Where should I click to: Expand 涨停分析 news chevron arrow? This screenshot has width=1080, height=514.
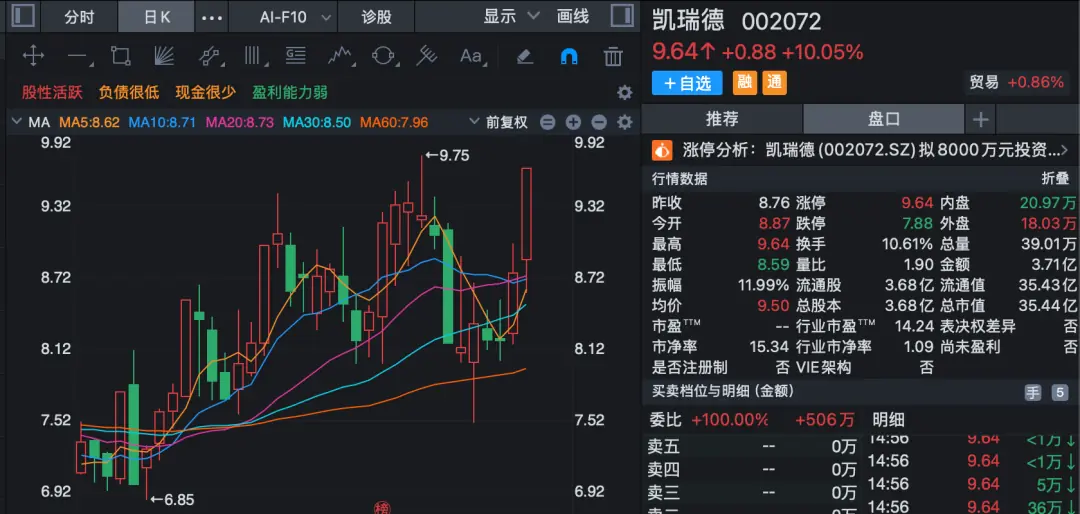(1067, 150)
